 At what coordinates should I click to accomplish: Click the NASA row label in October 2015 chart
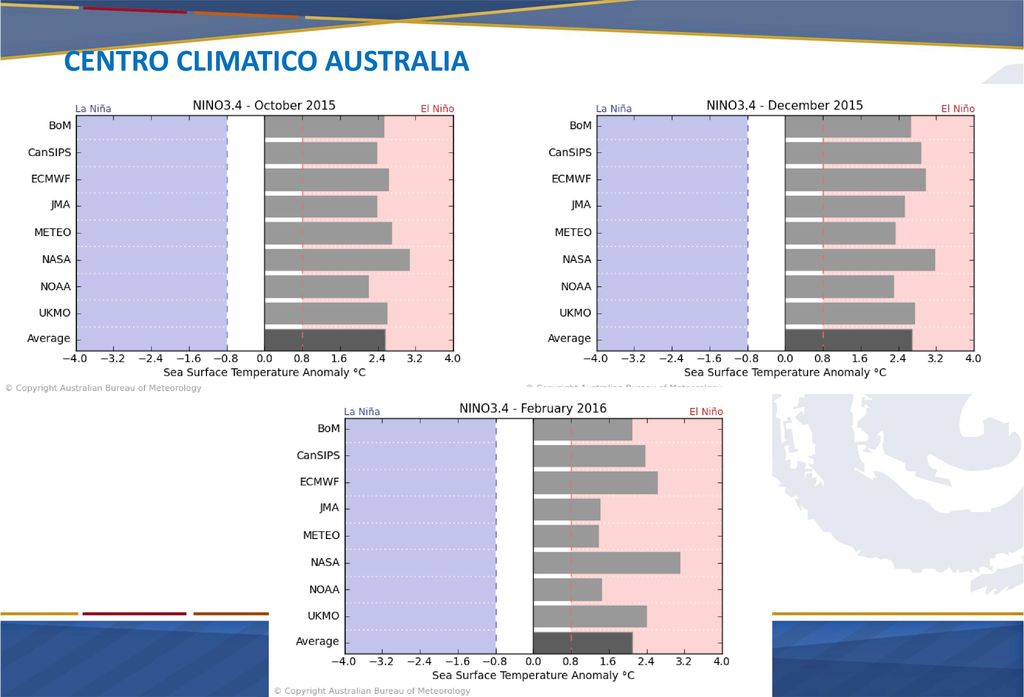click(56, 259)
